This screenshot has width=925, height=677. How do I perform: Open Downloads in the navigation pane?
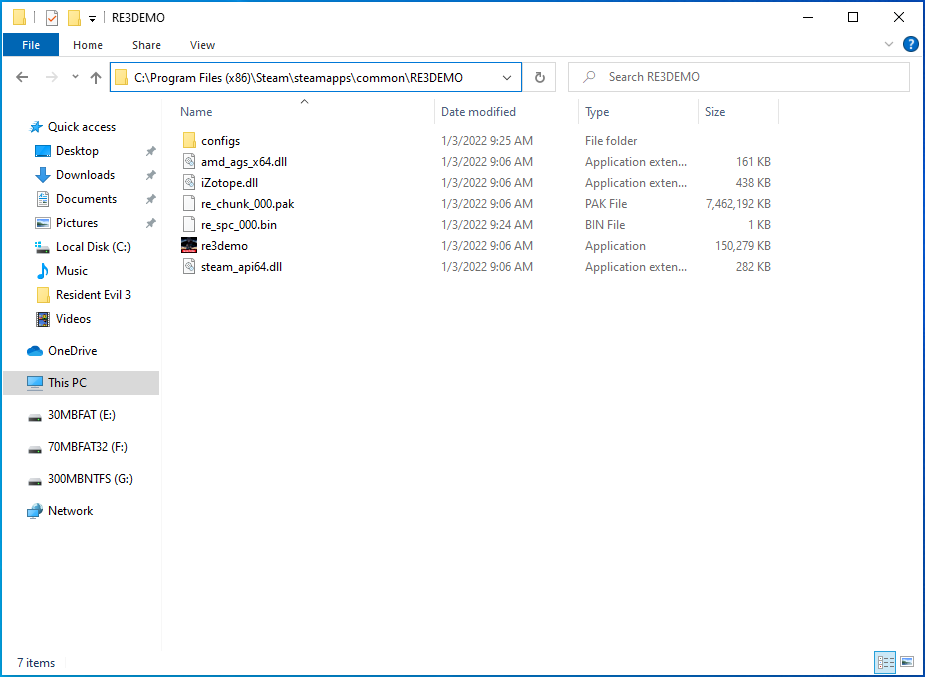[86, 175]
